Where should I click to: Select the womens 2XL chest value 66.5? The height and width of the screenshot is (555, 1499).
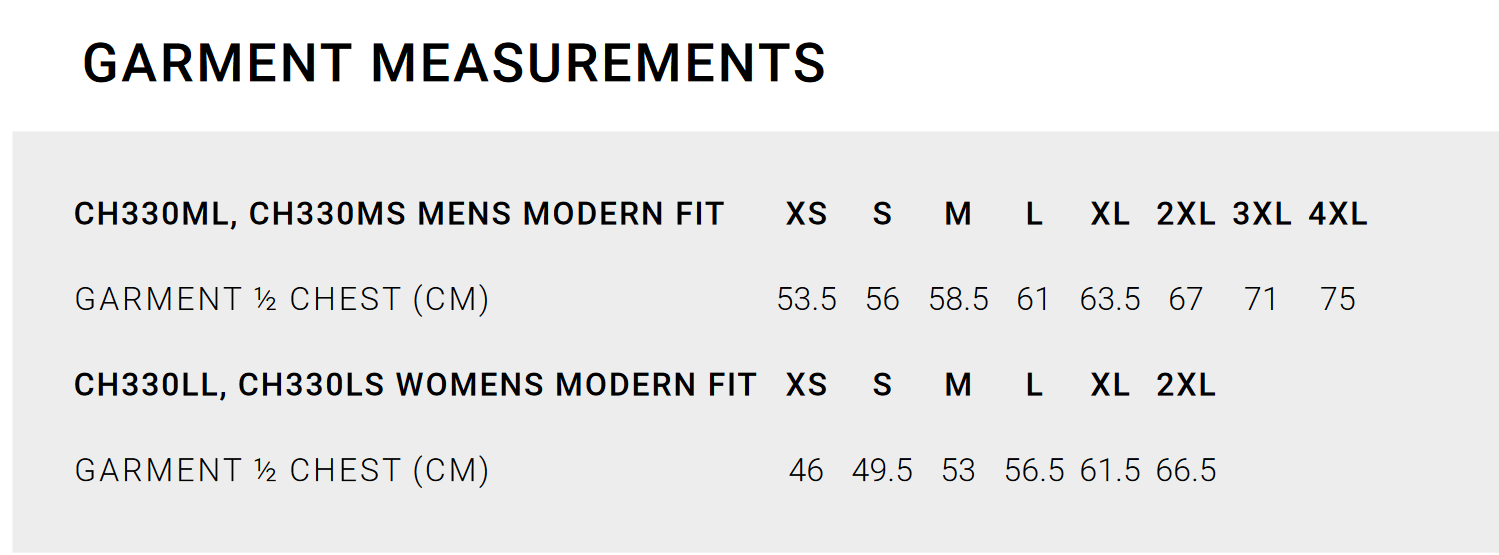[1186, 470]
